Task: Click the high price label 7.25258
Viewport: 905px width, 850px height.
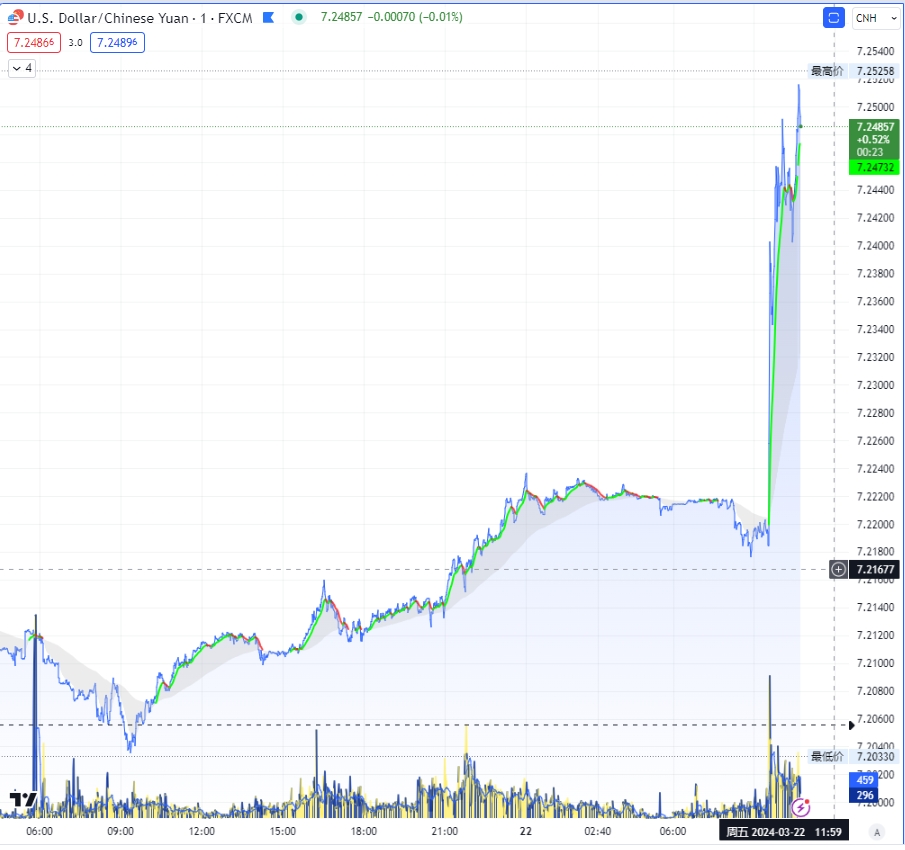Action: pos(875,71)
